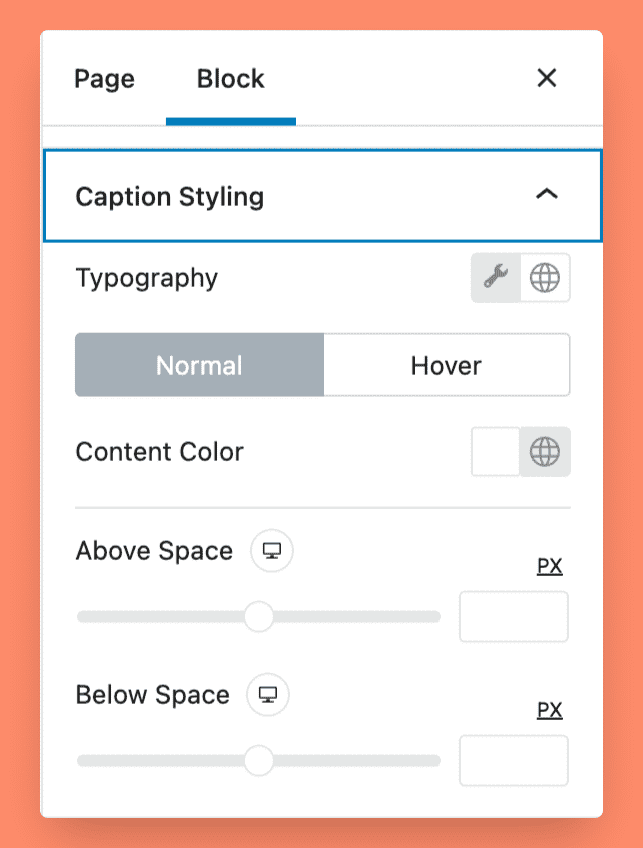This screenshot has height=848, width=643.
Task: Collapse the Caption Styling section
Action: (546, 197)
